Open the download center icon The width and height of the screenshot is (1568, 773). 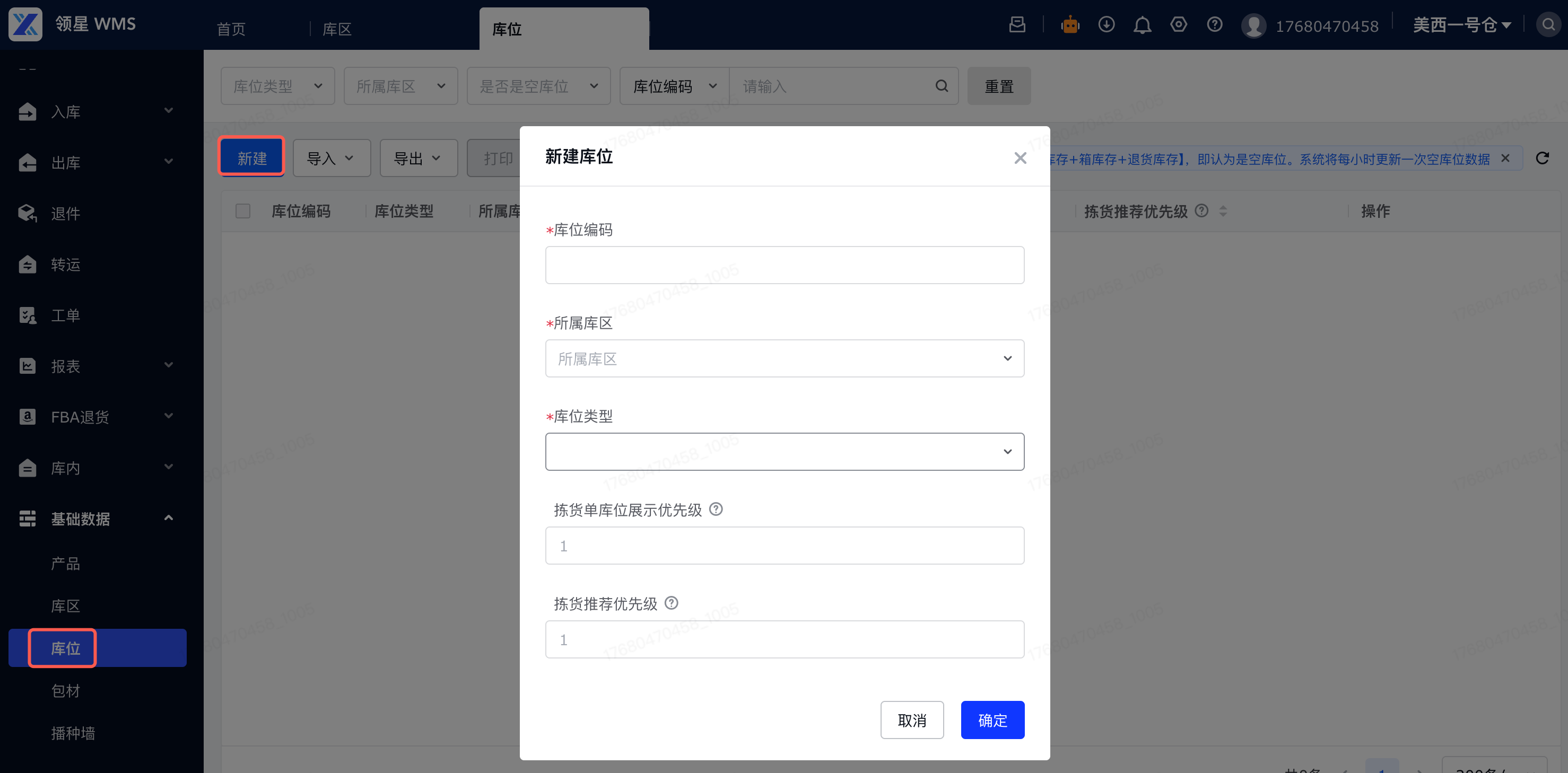[1106, 25]
